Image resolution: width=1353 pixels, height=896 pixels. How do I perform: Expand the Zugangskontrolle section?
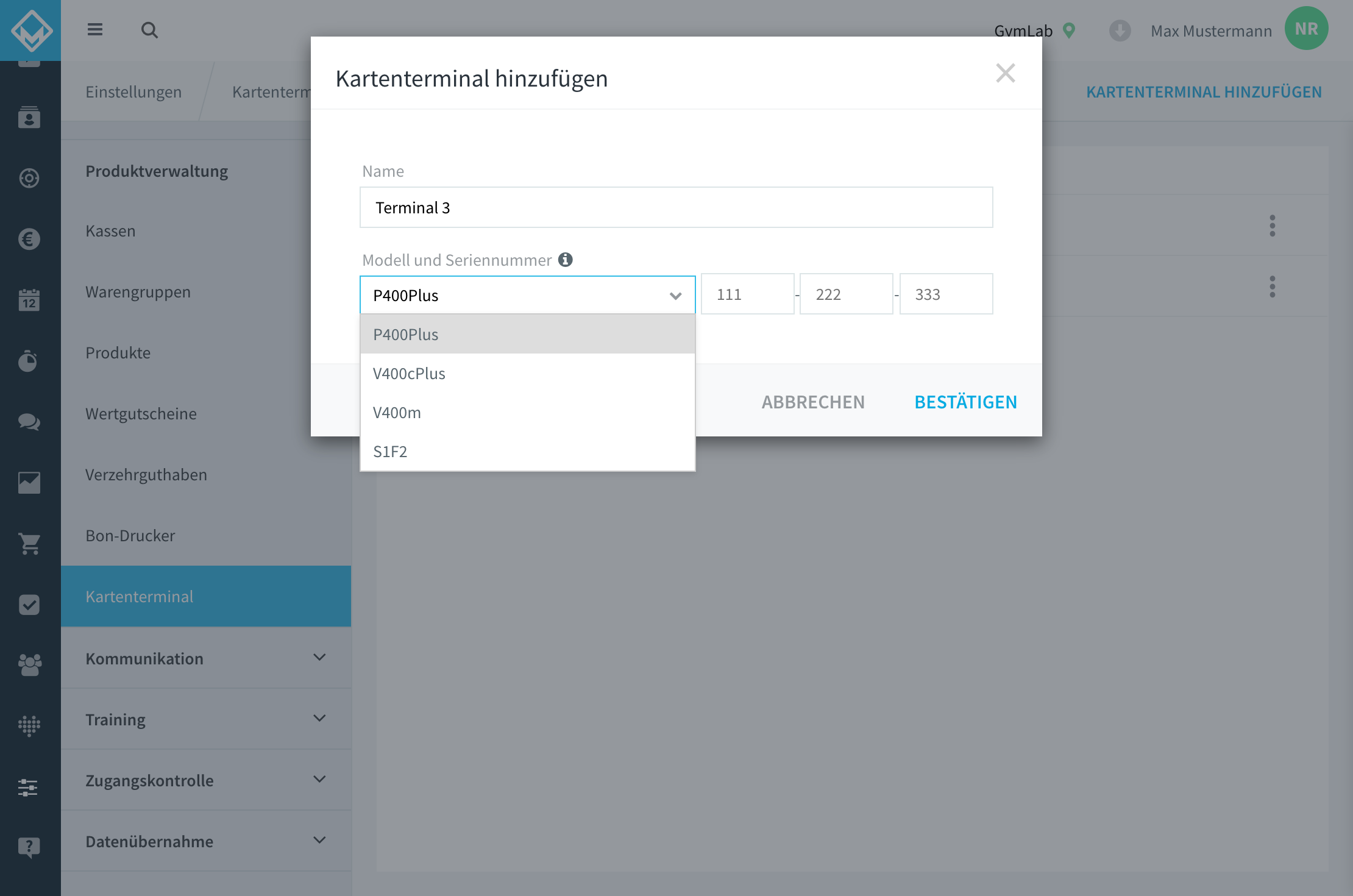[x=206, y=780]
